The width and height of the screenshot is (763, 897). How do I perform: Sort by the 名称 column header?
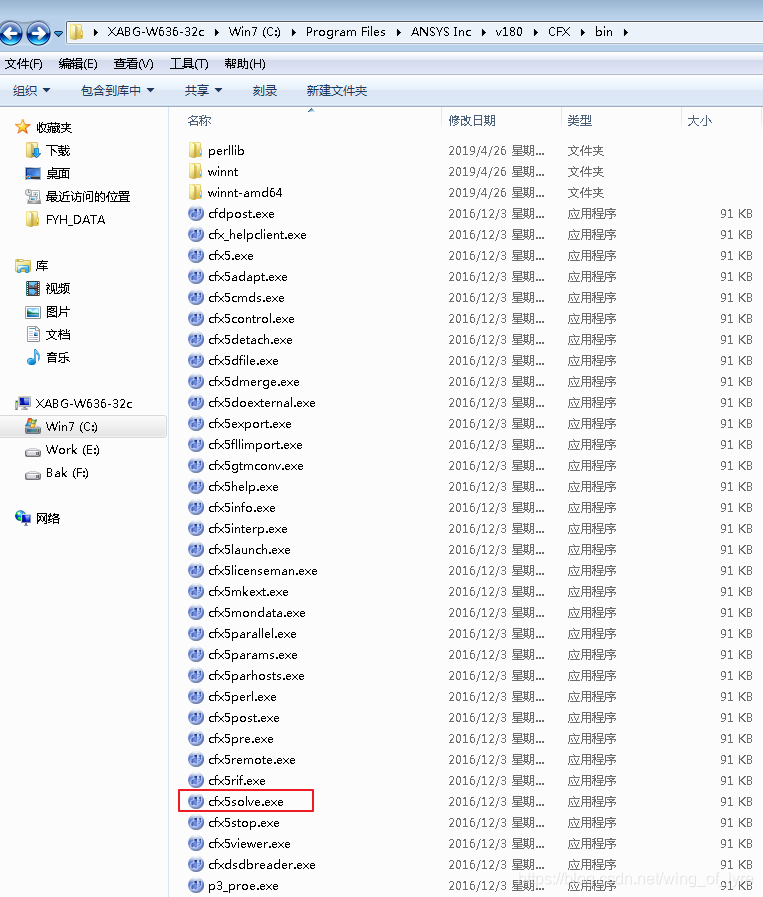point(199,121)
